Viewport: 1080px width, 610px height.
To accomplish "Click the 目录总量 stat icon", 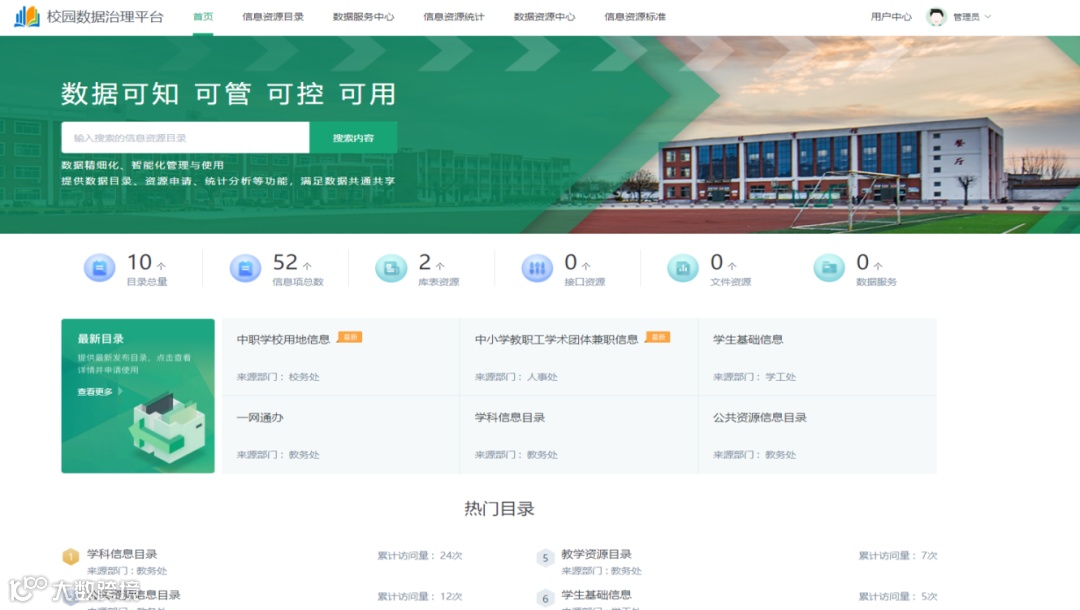I will point(99,268).
